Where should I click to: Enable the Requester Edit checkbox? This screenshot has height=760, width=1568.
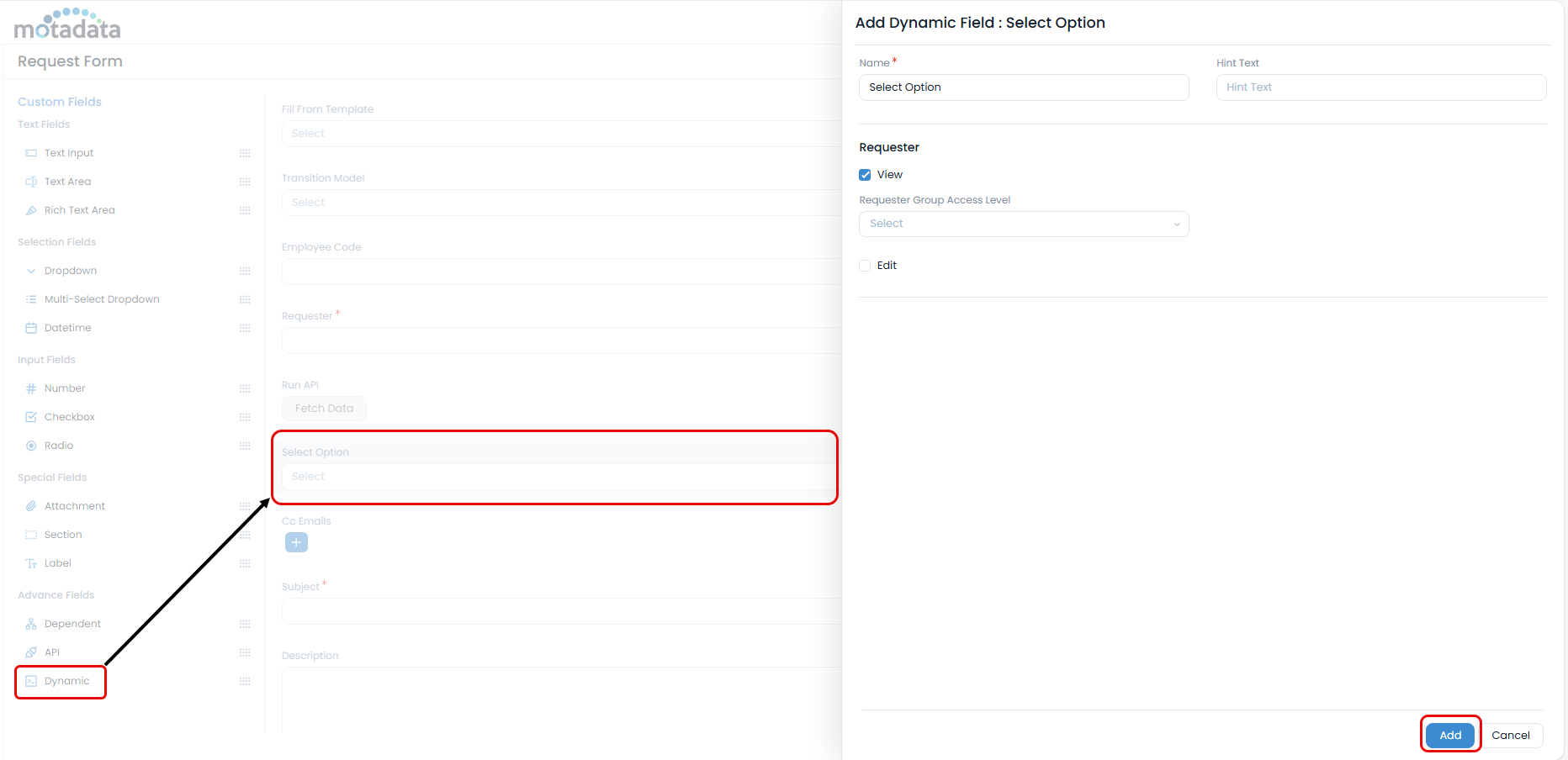coord(865,266)
